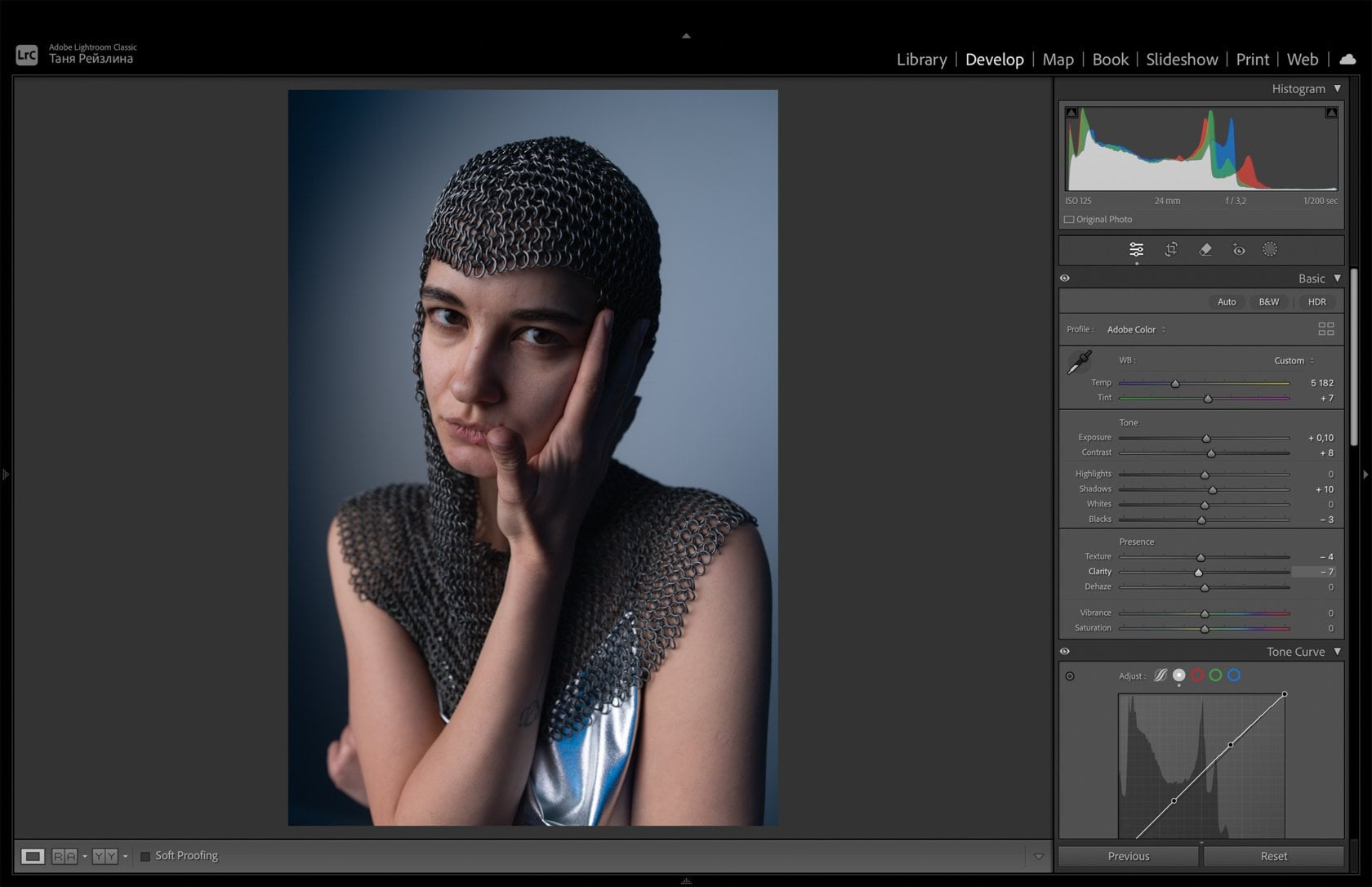Image resolution: width=1372 pixels, height=887 pixels.
Task: Collapse the Histogram panel
Action: [1338, 88]
